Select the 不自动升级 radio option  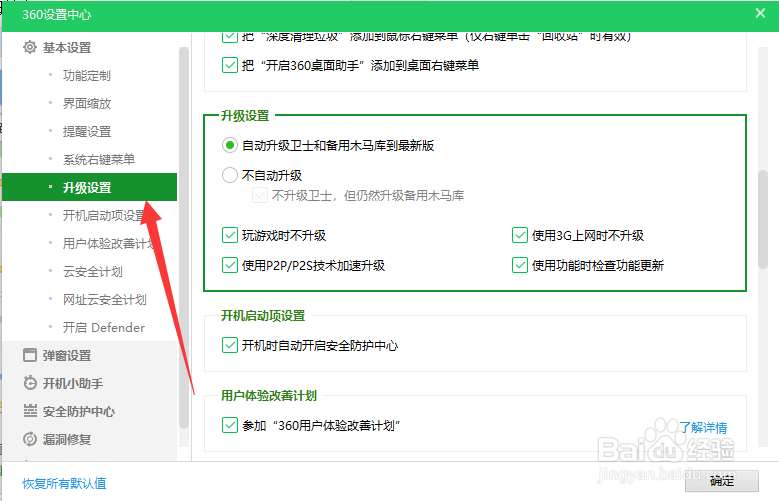pyautogui.click(x=230, y=175)
